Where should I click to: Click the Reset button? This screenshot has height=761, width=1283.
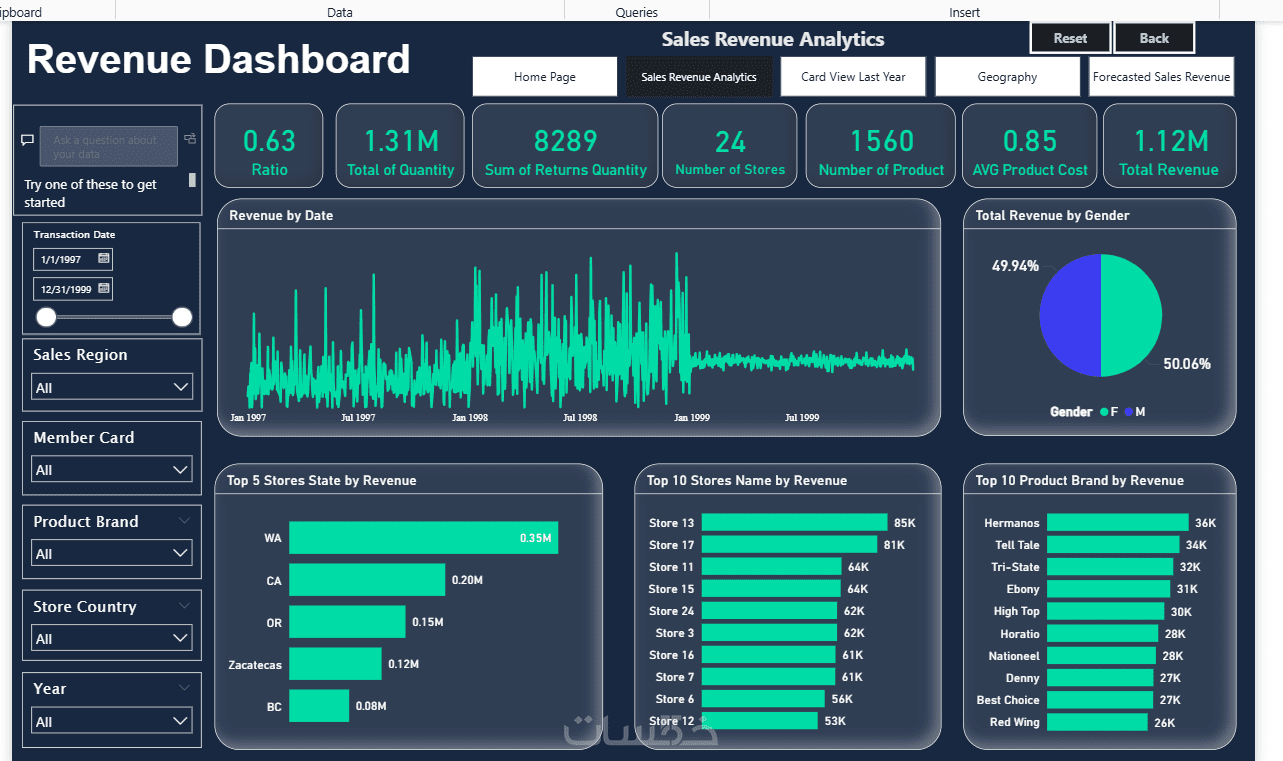point(1070,38)
